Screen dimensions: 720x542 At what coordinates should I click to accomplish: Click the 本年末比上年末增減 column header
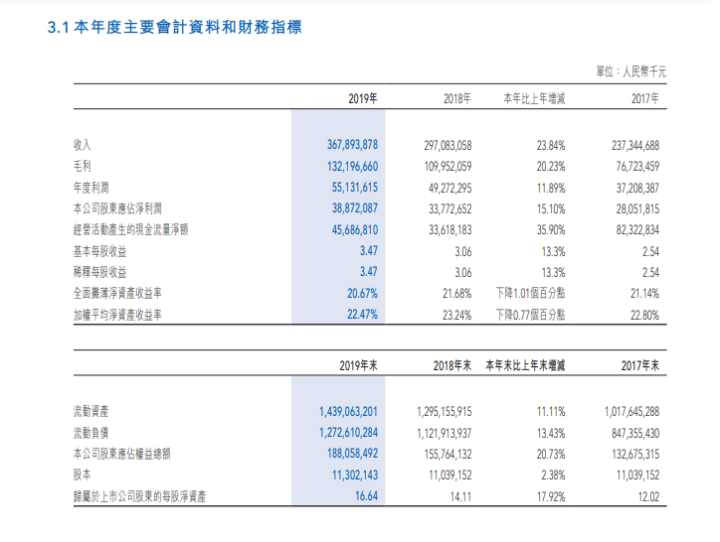tap(526, 366)
